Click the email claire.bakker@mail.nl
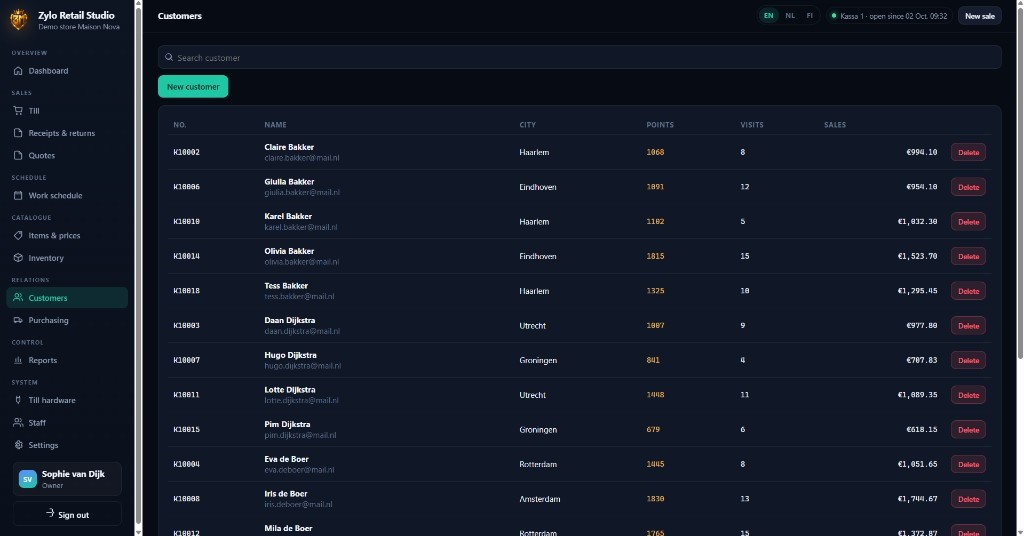 click(301, 158)
